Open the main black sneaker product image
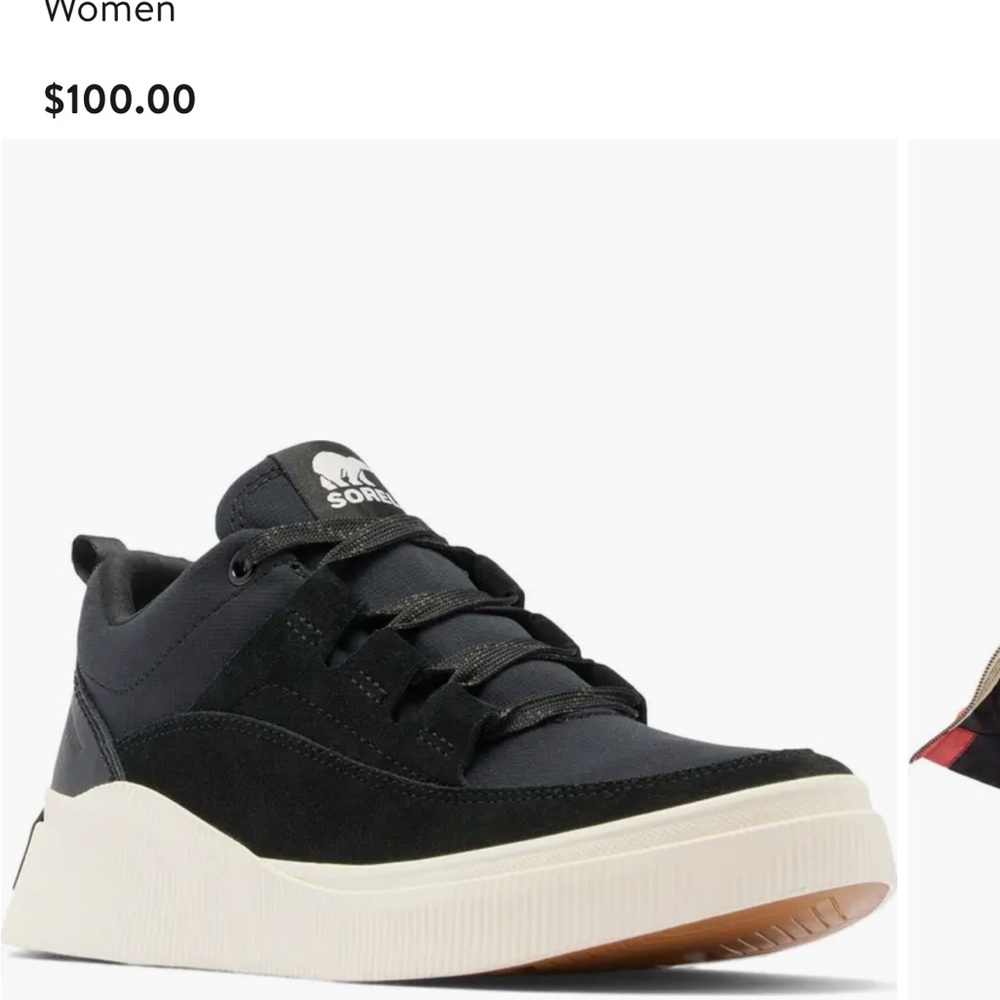Image resolution: width=1000 pixels, height=1000 pixels. click(x=449, y=569)
